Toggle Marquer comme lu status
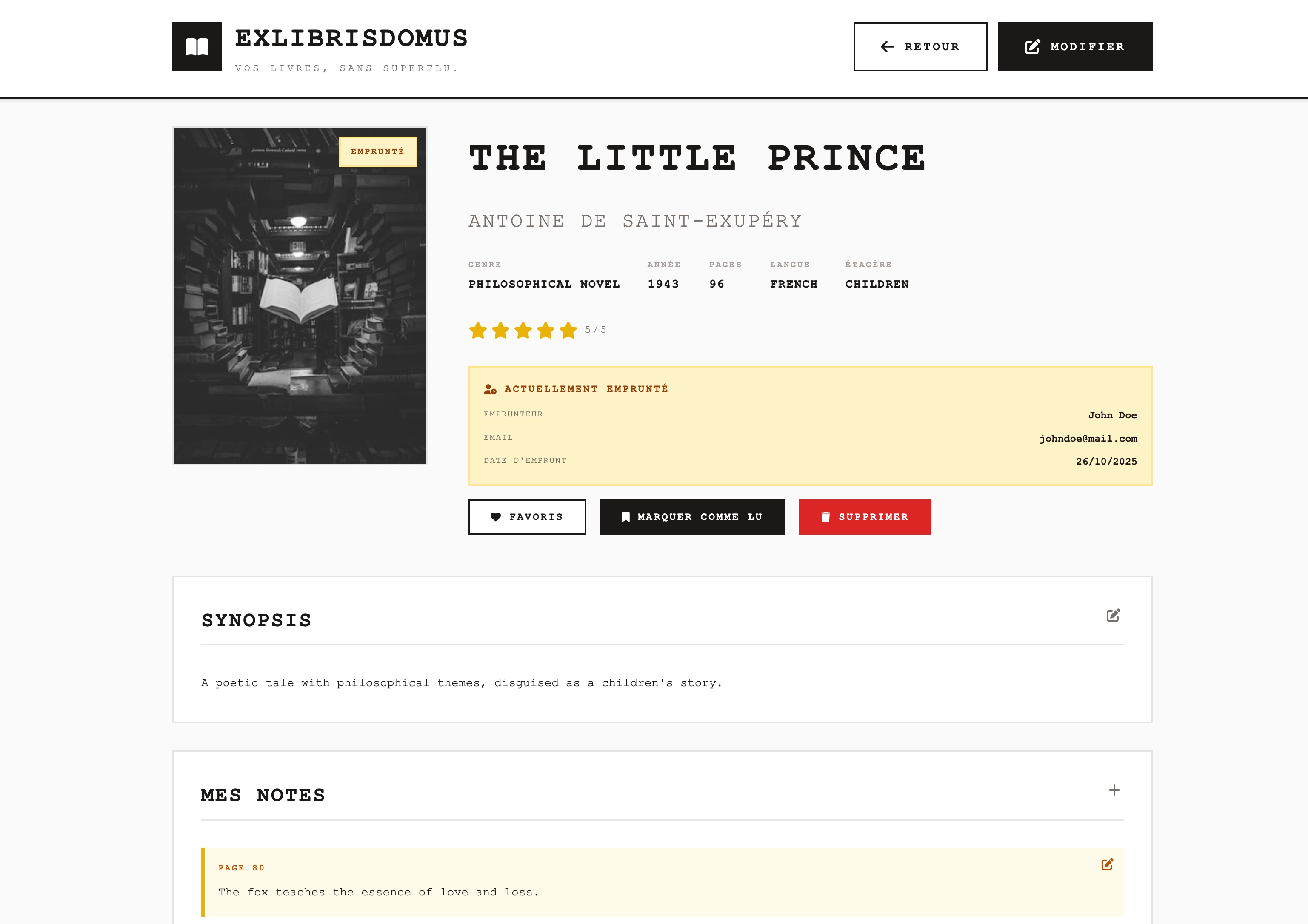1308x924 pixels. point(692,517)
